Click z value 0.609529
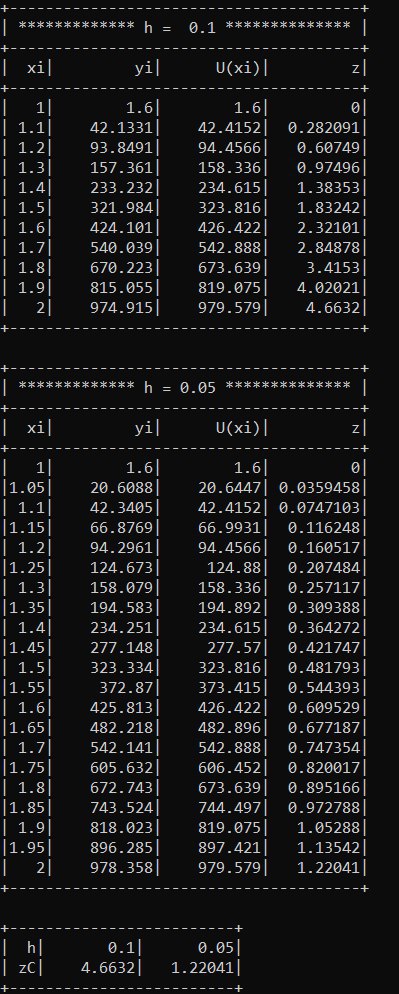Screen dimensions: 399x994 [324, 708]
